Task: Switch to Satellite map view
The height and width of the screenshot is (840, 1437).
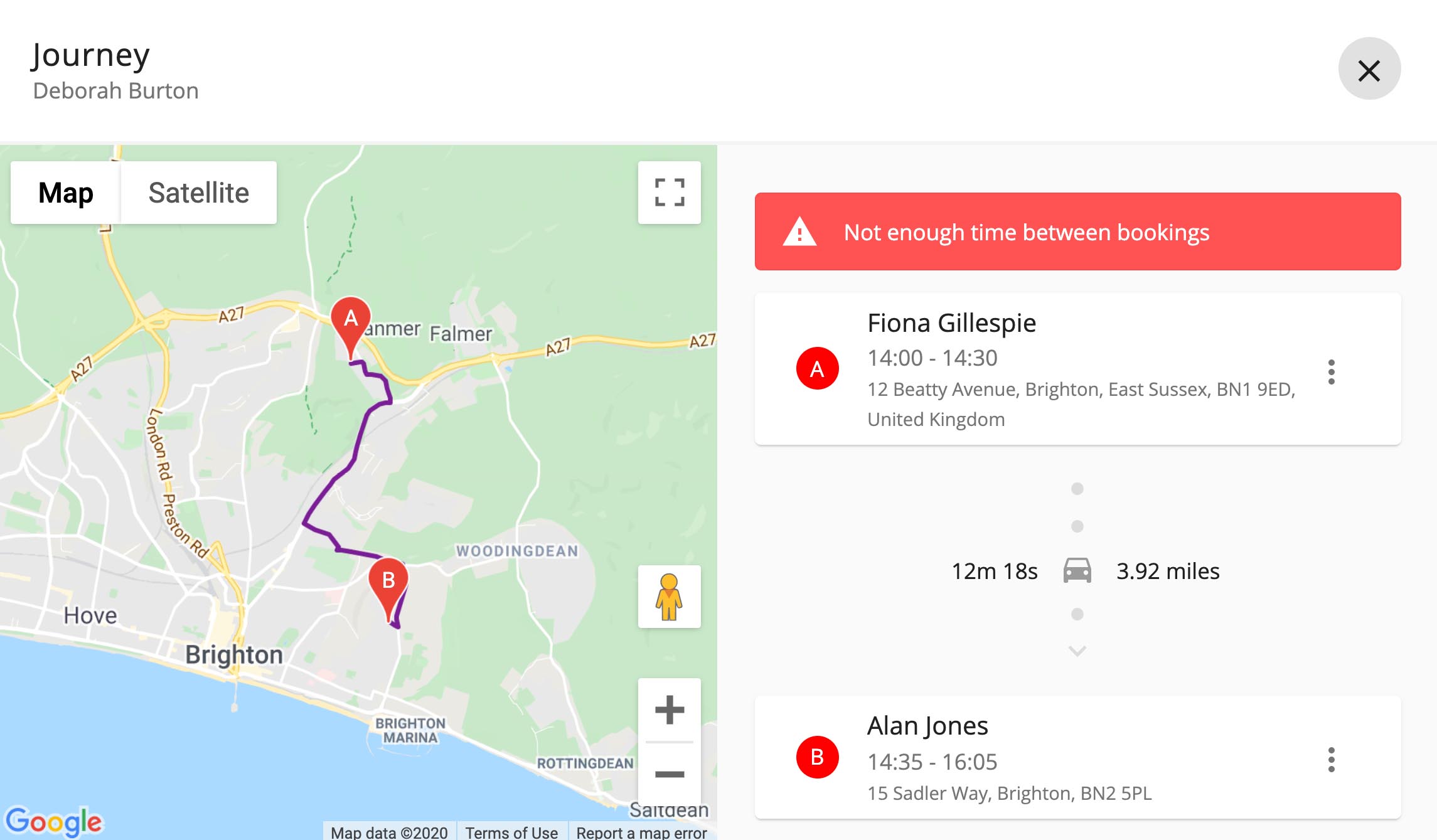Action: tap(198, 193)
